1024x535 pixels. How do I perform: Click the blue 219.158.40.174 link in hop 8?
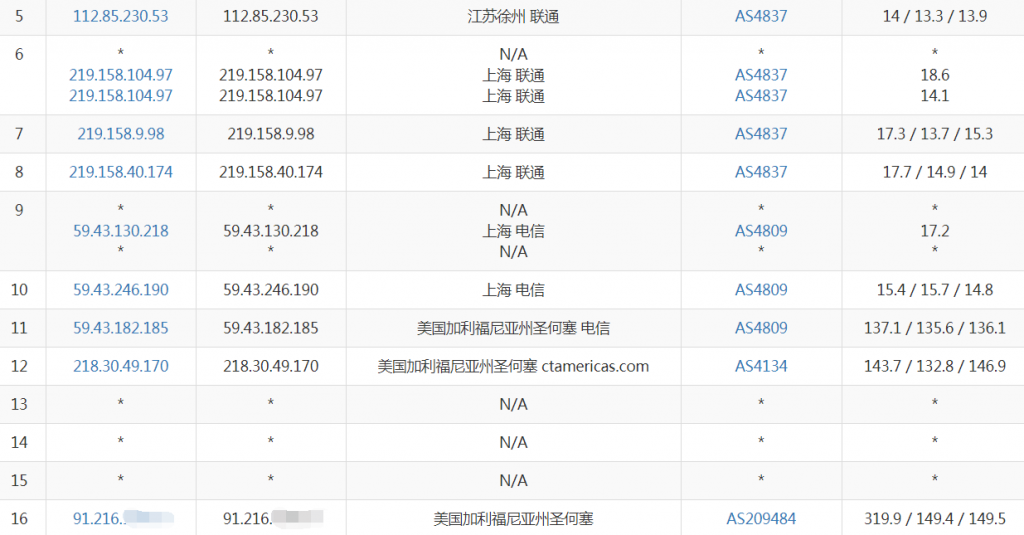(x=121, y=172)
